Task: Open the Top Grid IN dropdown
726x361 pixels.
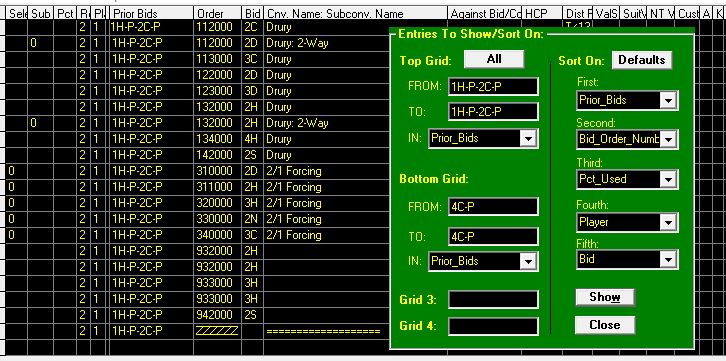Action: (x=528, y=138)
